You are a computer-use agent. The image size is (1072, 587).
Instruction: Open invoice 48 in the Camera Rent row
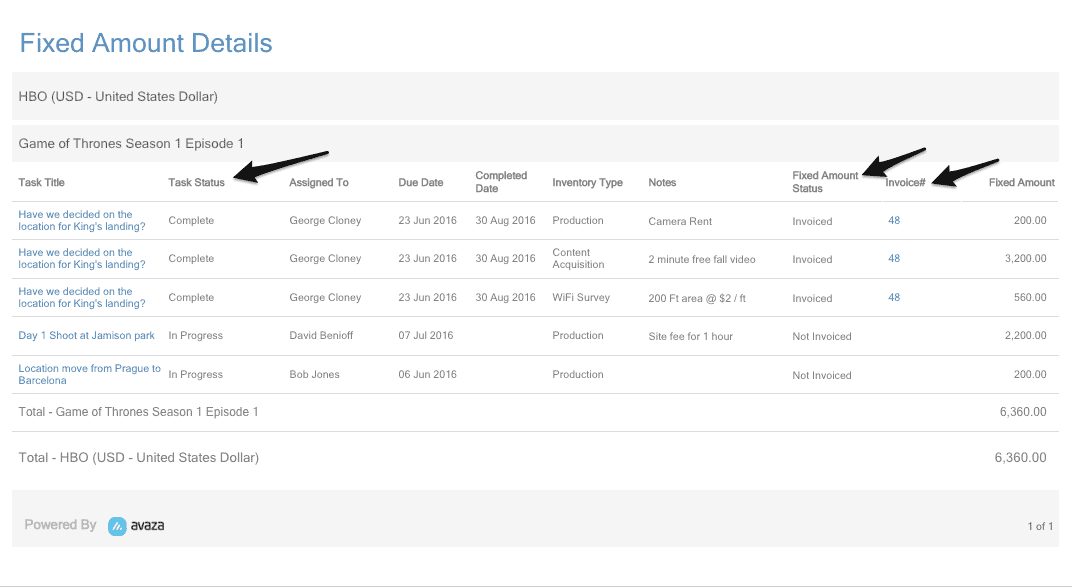[x=894, y=220]
